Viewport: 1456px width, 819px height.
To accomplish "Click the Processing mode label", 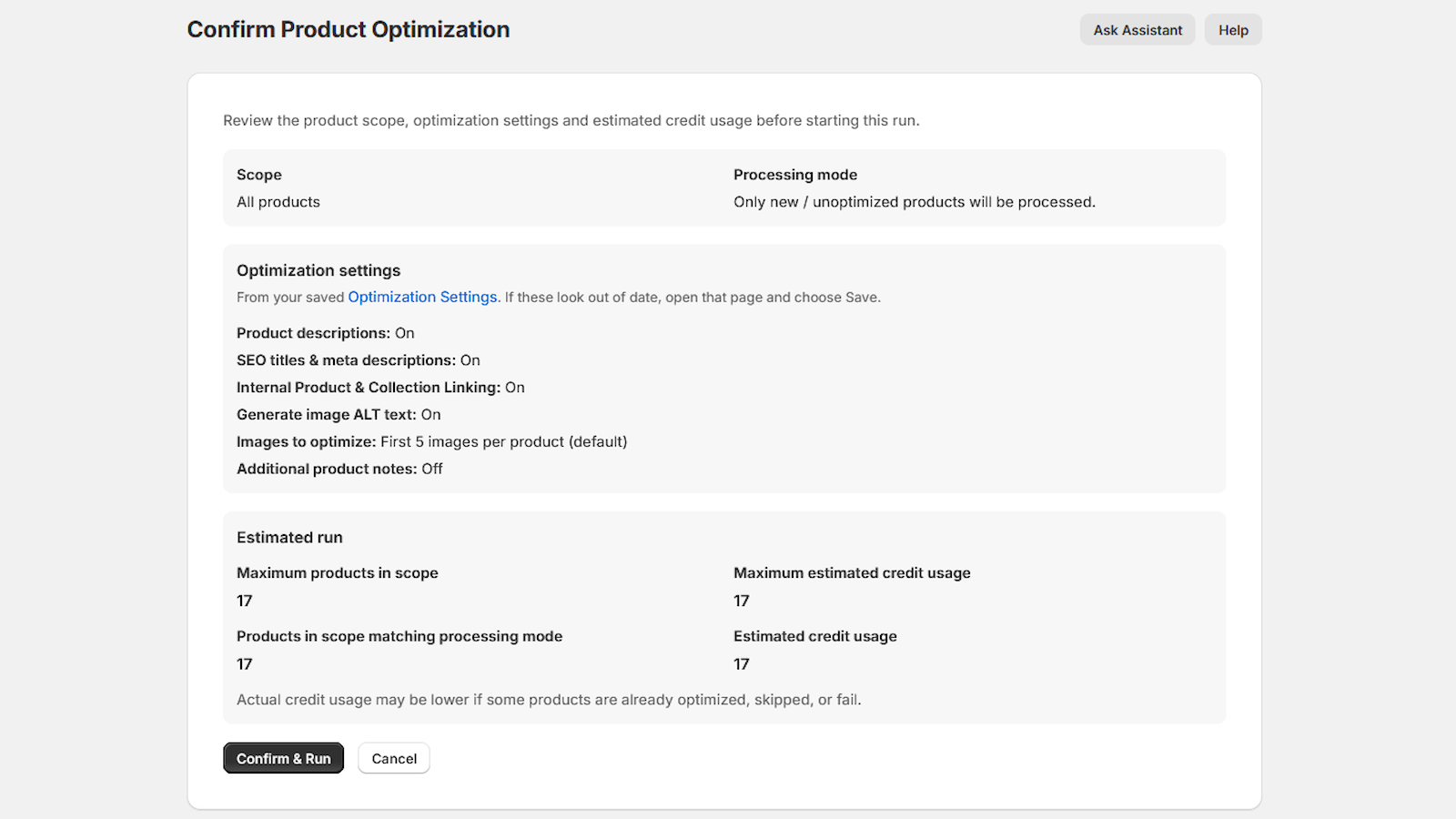I will point(795,175).
